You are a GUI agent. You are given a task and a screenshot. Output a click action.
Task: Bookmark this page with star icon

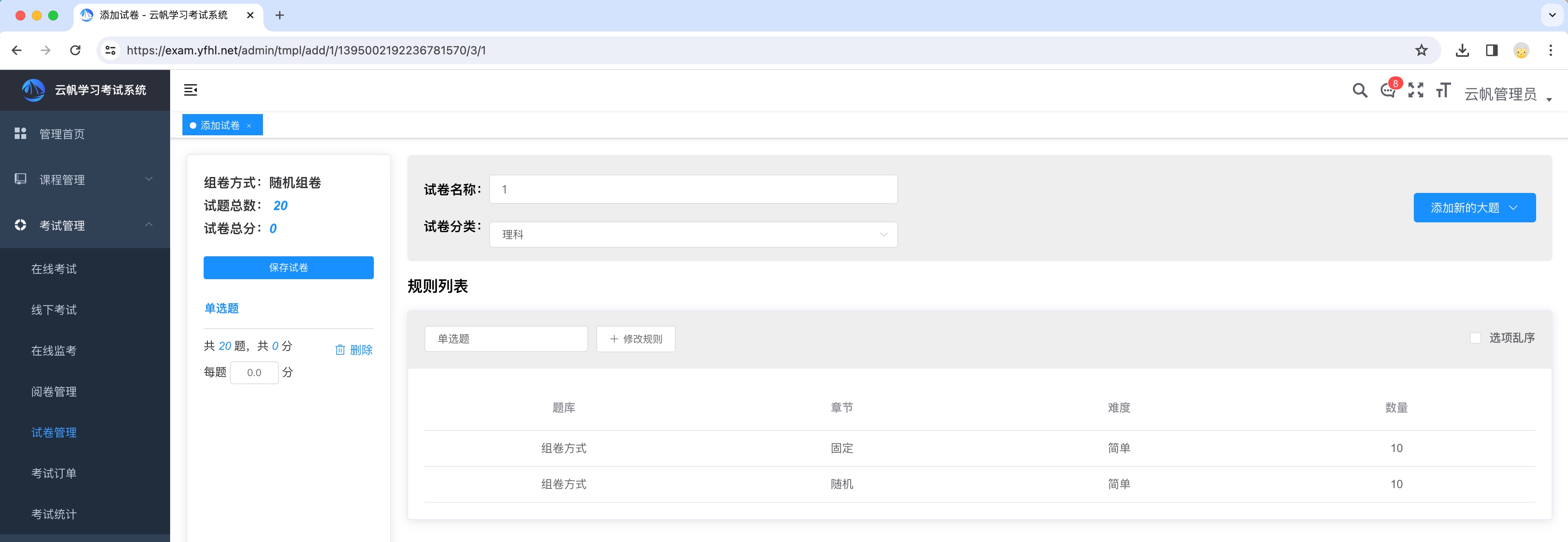pyautogui.click(x=1421, y=50)
